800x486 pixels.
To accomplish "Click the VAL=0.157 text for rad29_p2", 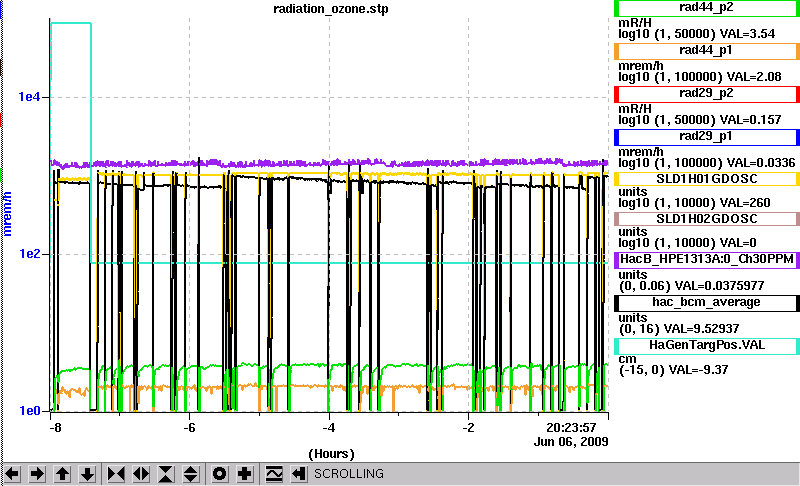I will [x=750, y=120].
